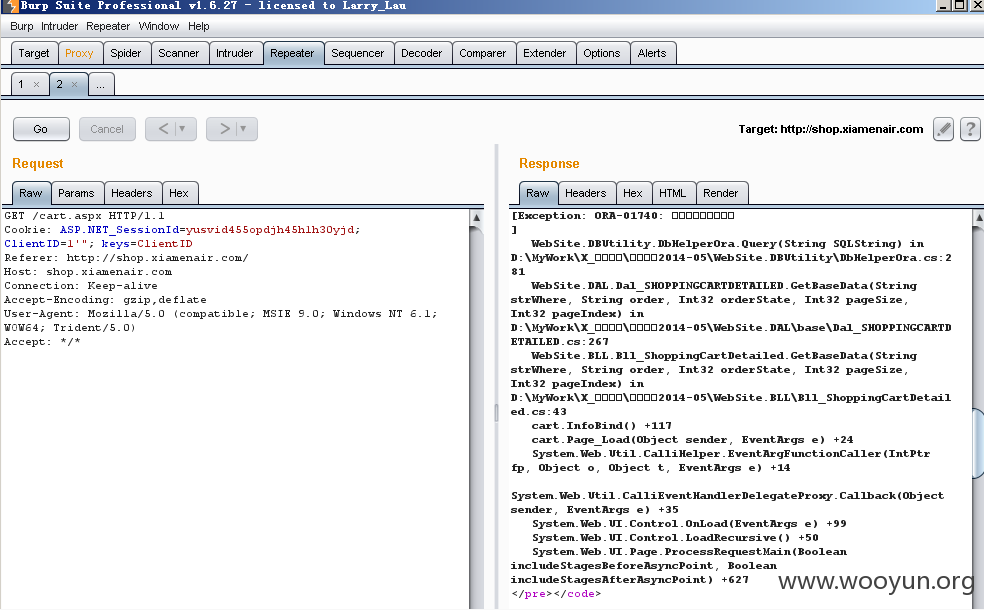Select Response Raw view tab

tap(538, 193)
